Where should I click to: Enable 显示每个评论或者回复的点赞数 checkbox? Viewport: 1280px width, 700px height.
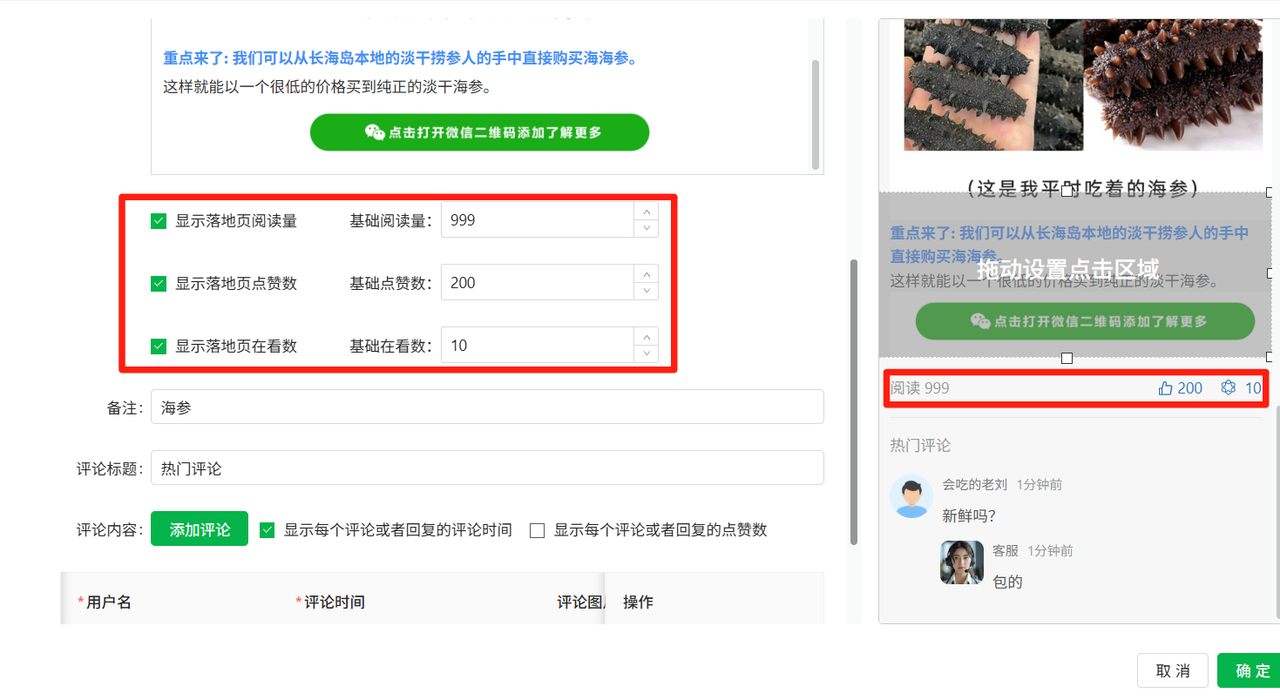(537, 530)
